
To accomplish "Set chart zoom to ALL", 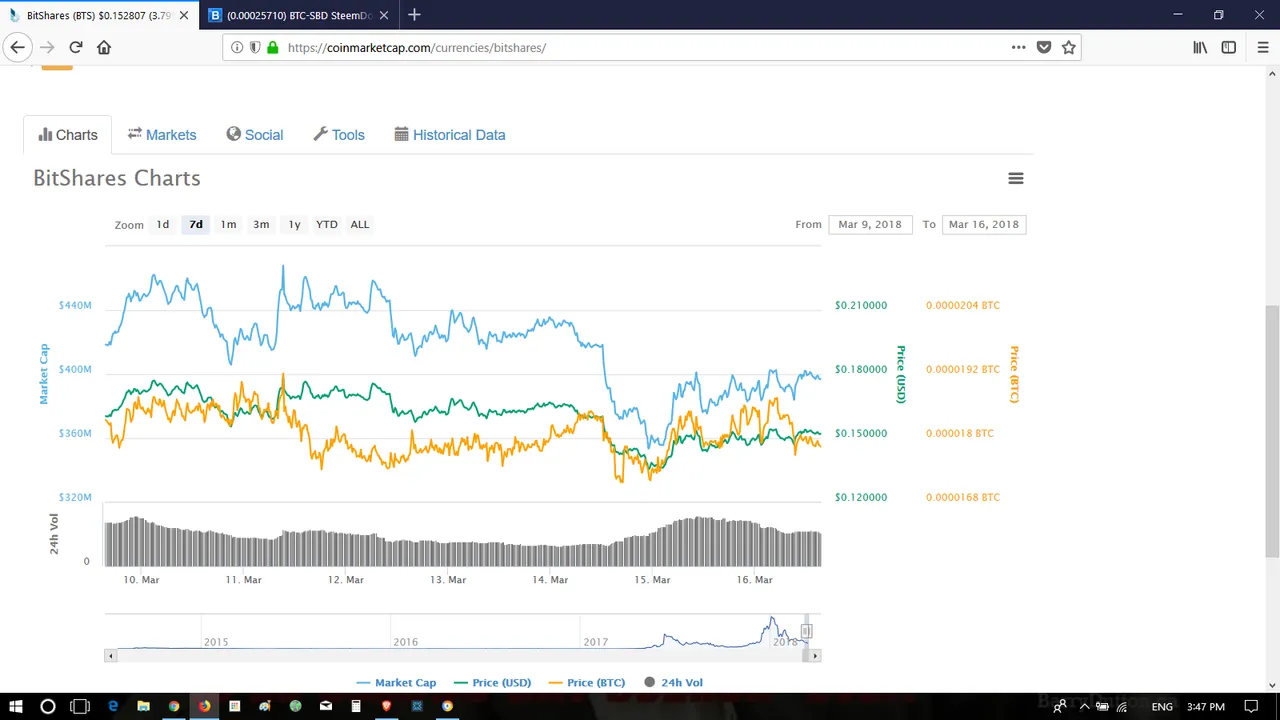I will (x=360, y=224).
